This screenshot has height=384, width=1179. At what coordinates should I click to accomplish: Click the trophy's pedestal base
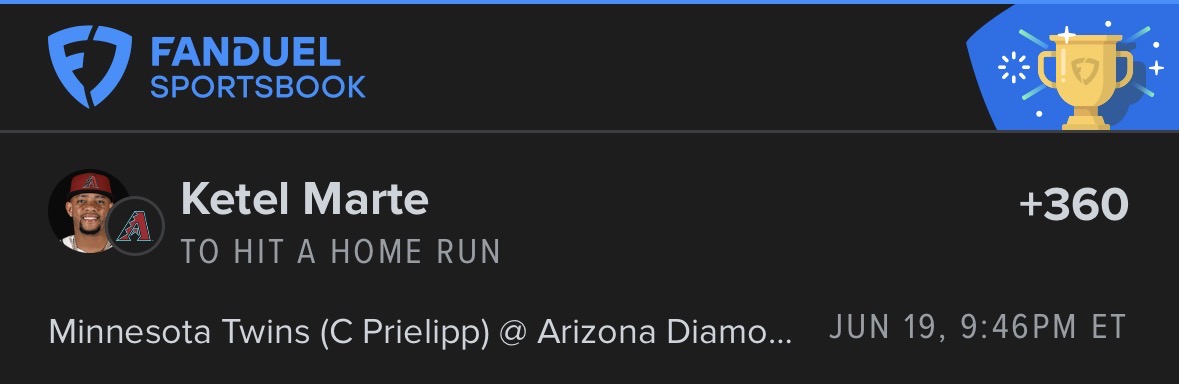pos(1085,120)
